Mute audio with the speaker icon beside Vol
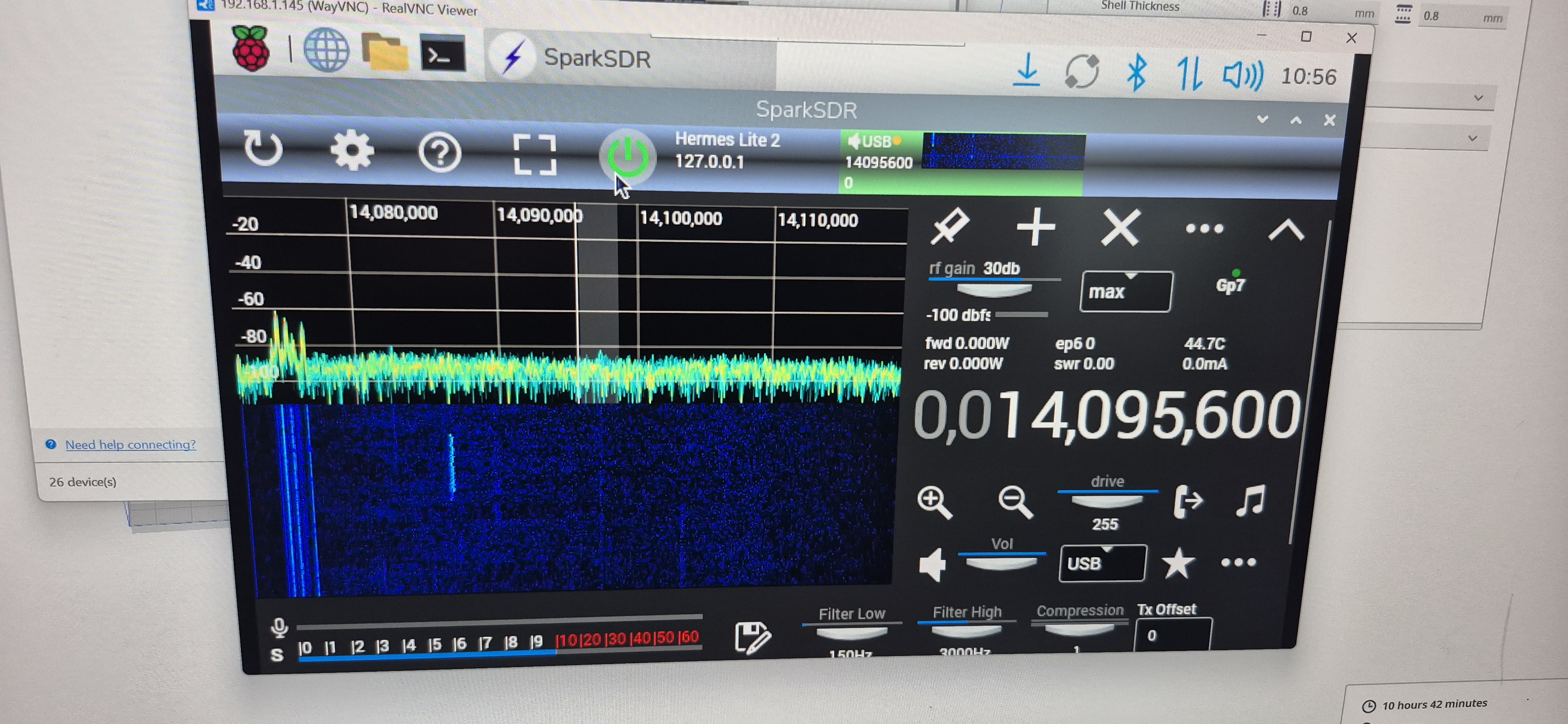Image resolution: width=1568 pixels, height=724 pixels. 933,564
